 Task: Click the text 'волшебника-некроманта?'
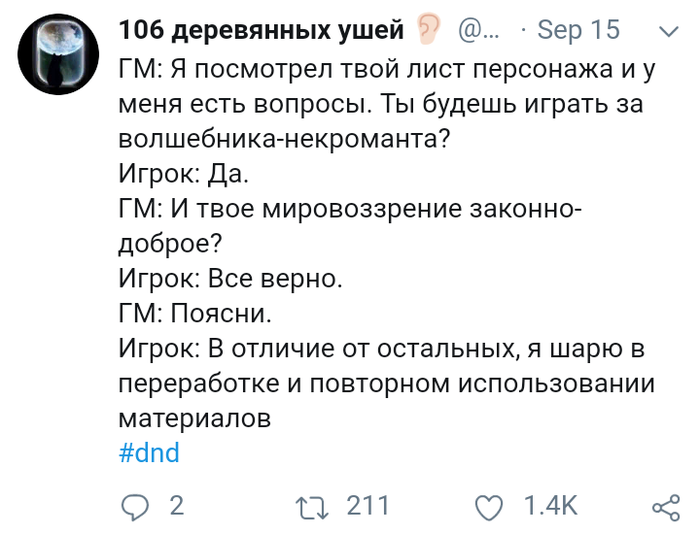point(282,140)
